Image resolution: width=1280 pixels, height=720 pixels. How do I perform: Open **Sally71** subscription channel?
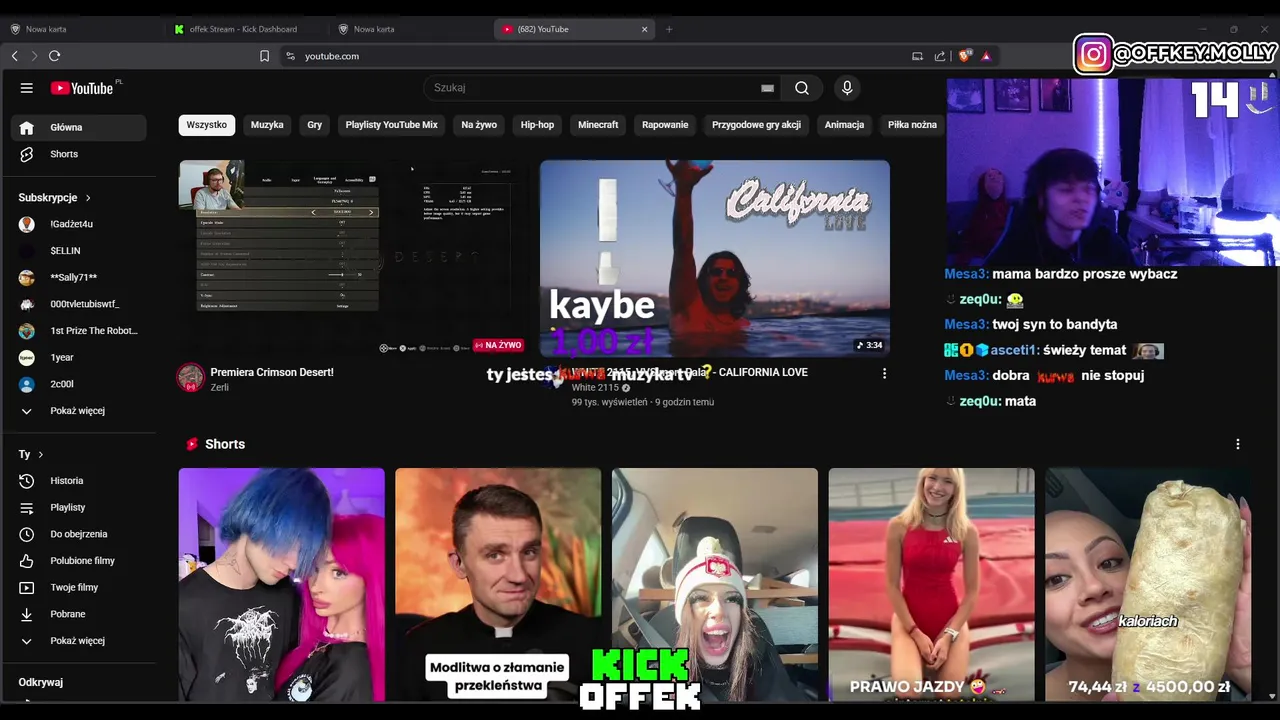tap(78, 277)
